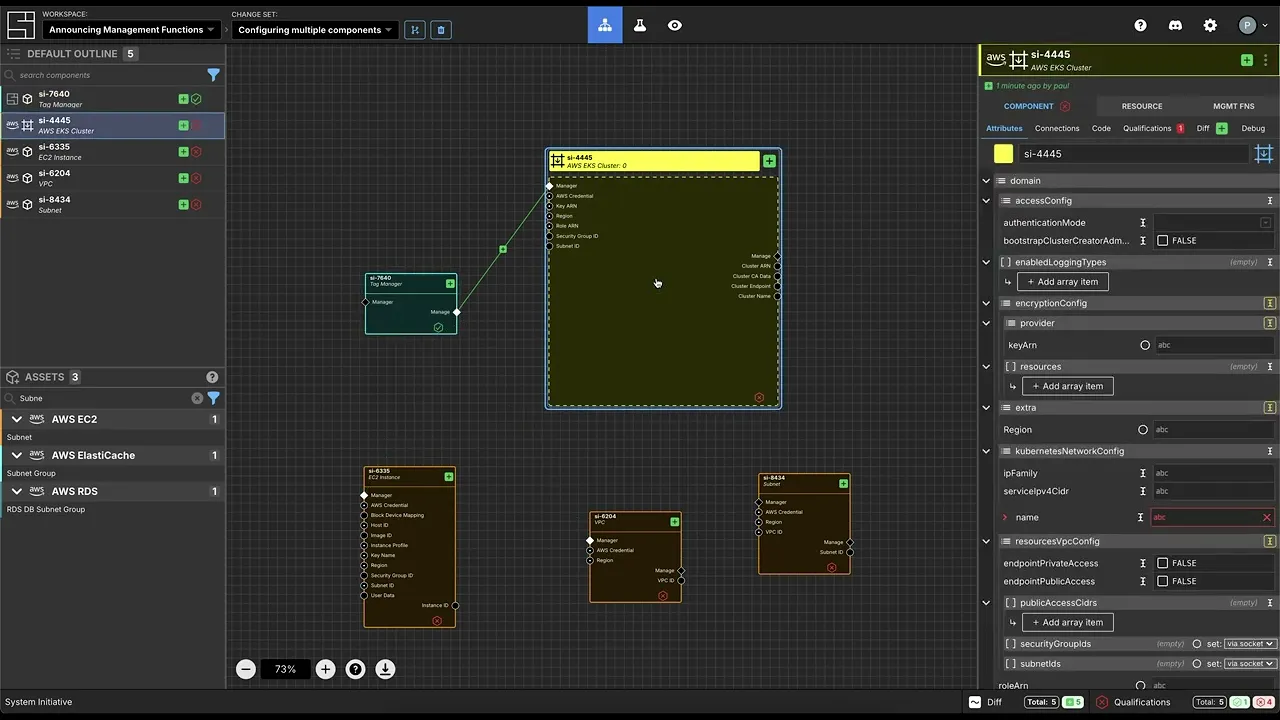This screenshot has width=1280, height=720.
Task: Open the Discord link icon
Action: (1175, 26)
